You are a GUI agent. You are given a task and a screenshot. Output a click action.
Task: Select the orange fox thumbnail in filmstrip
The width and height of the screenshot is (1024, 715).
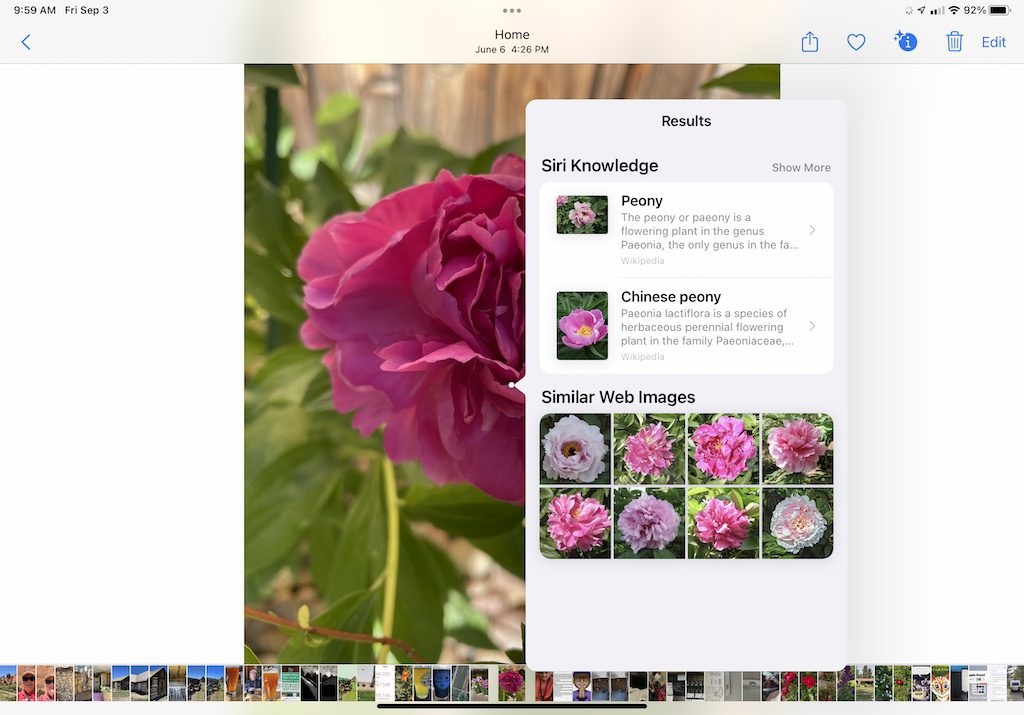(x=940, y=683)
